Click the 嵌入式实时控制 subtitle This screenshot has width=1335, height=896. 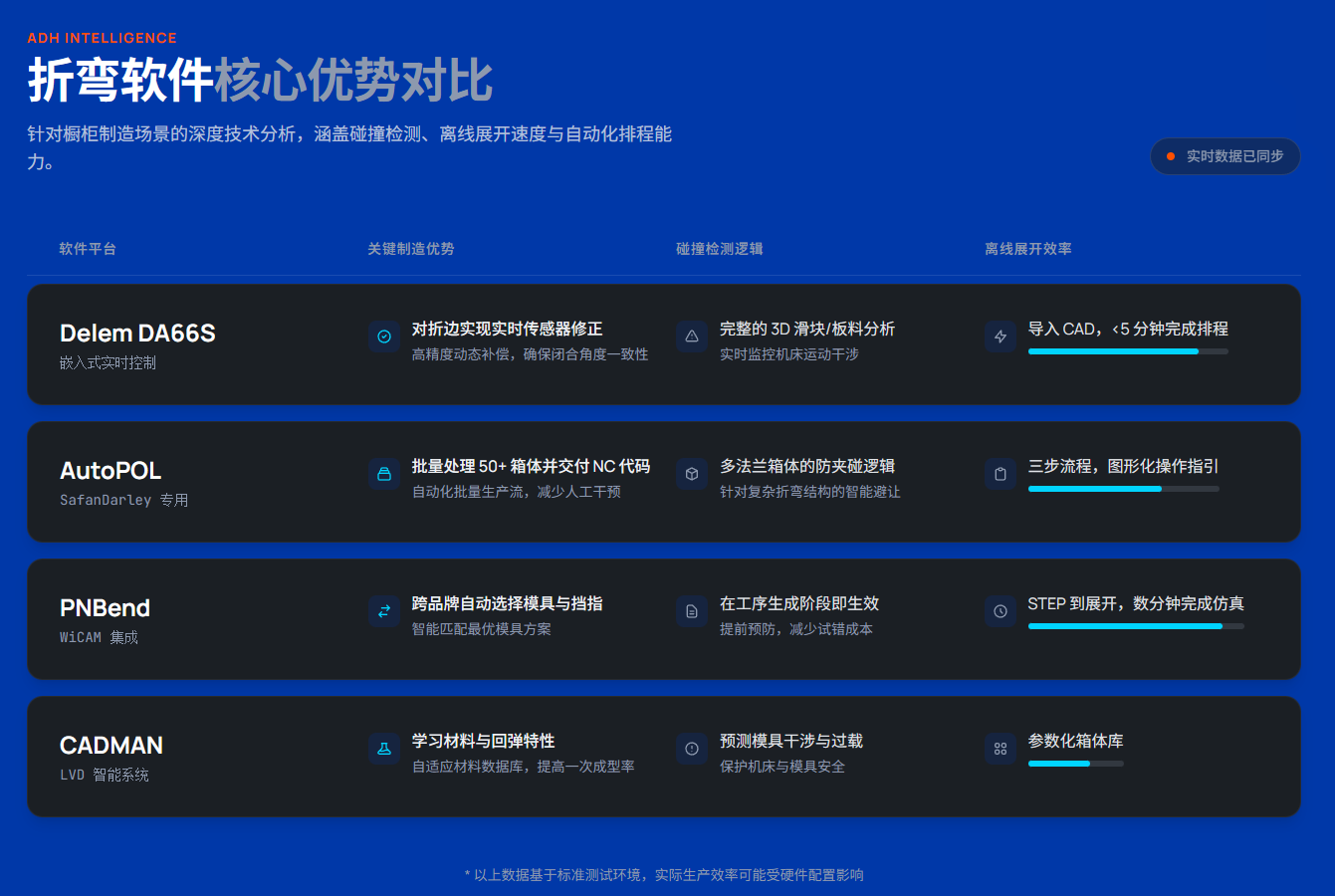pyautogui.click(x=108, y=363)
